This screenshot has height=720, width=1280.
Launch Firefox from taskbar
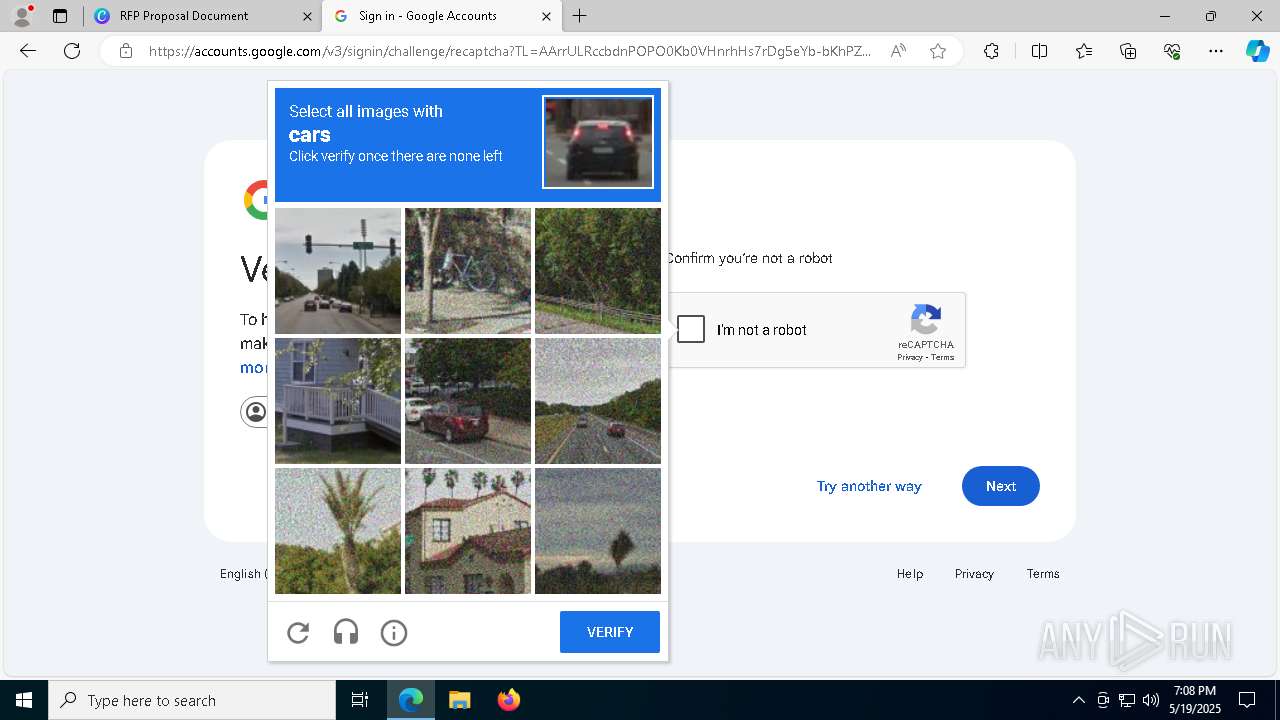coord(508,700)
